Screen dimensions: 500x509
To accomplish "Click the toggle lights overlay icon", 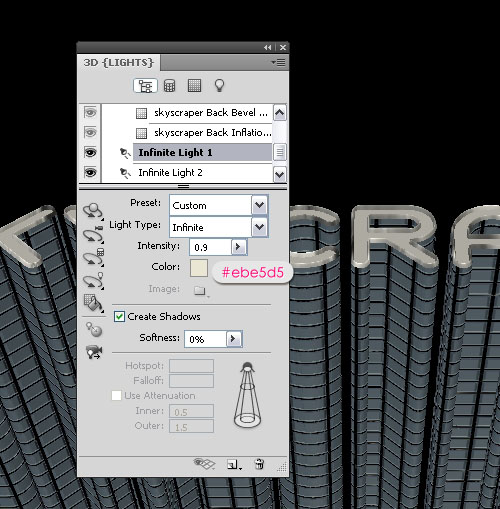I will pos(204,463).
